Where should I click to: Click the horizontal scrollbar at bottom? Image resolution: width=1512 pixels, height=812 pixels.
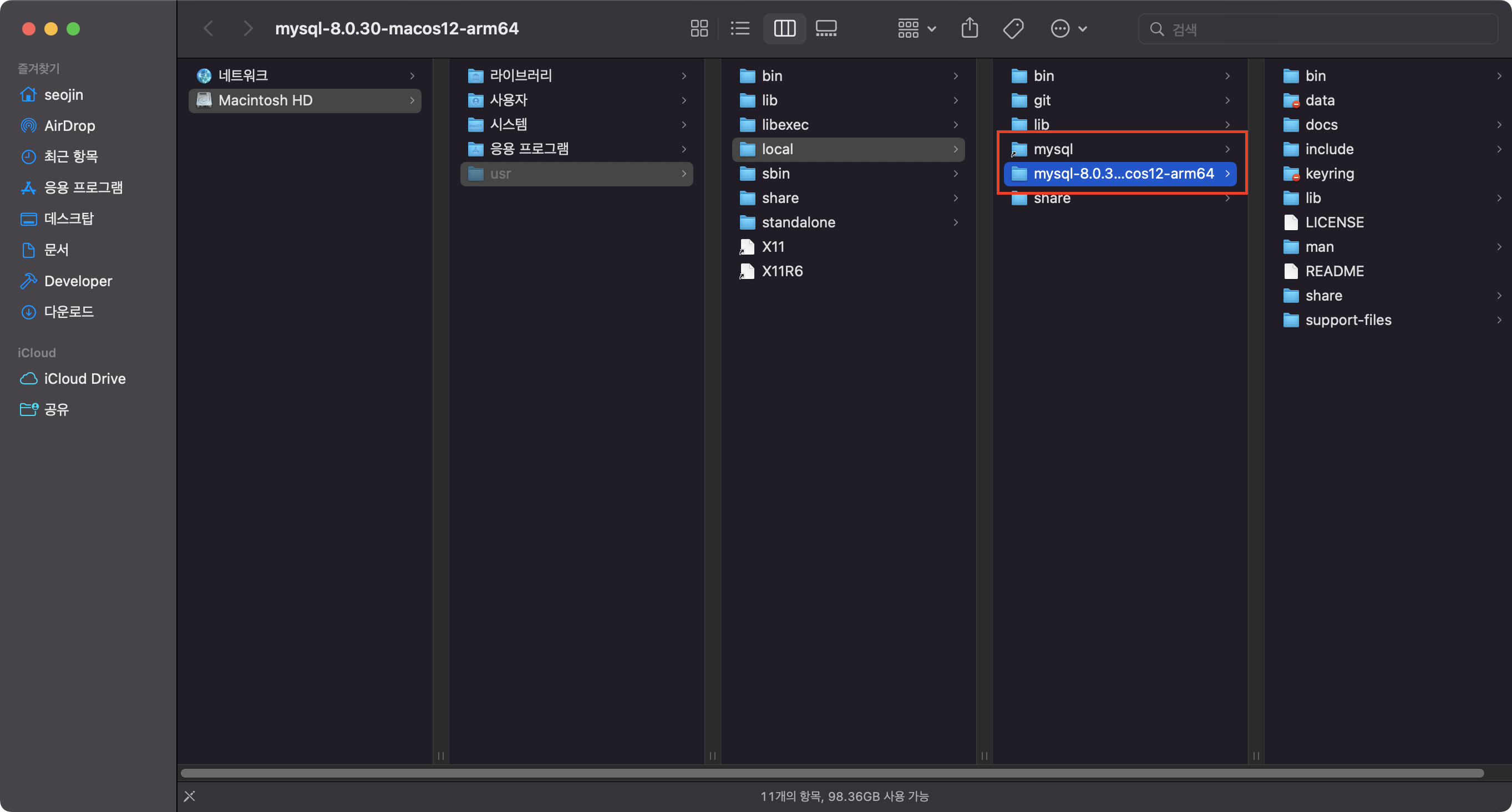832,773
